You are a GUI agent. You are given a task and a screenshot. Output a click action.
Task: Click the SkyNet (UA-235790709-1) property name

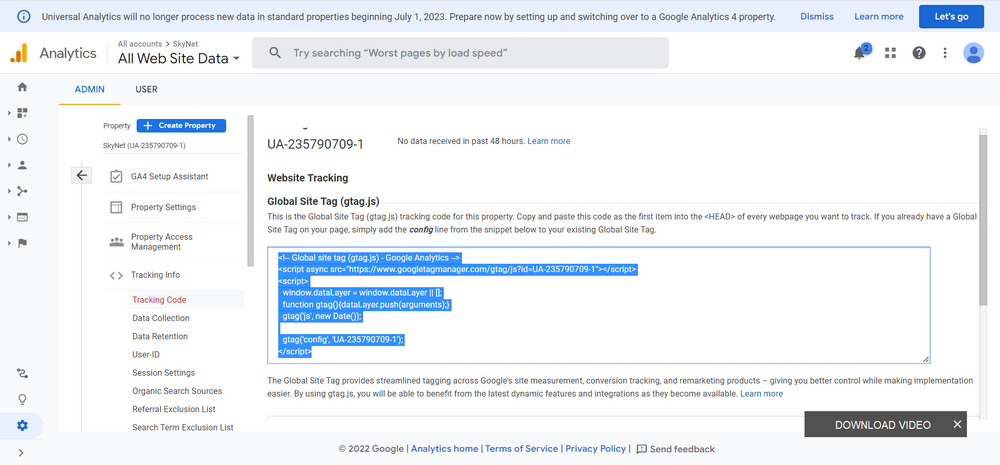click(x=144, y=145)
